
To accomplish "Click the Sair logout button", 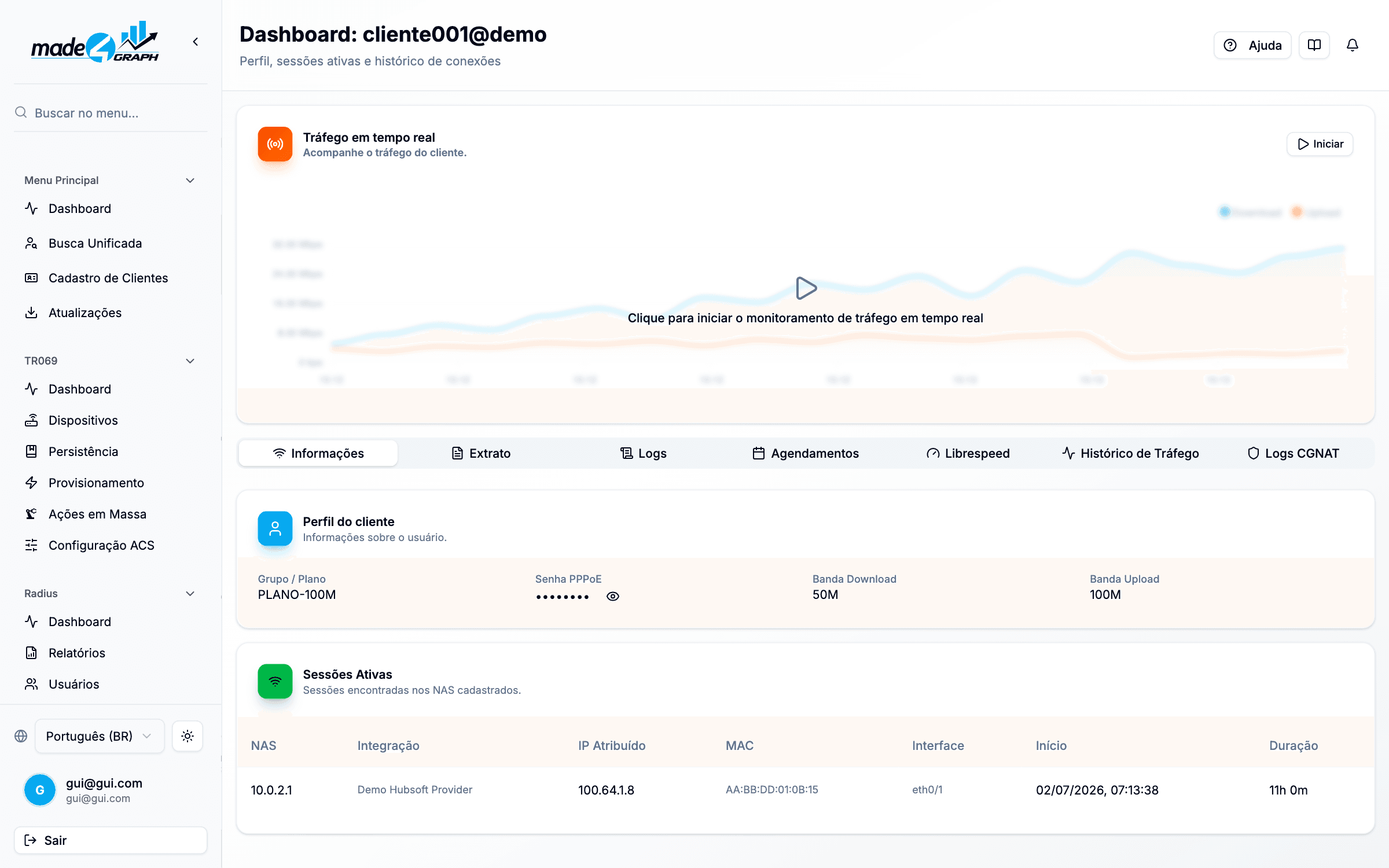I will 111,840.
